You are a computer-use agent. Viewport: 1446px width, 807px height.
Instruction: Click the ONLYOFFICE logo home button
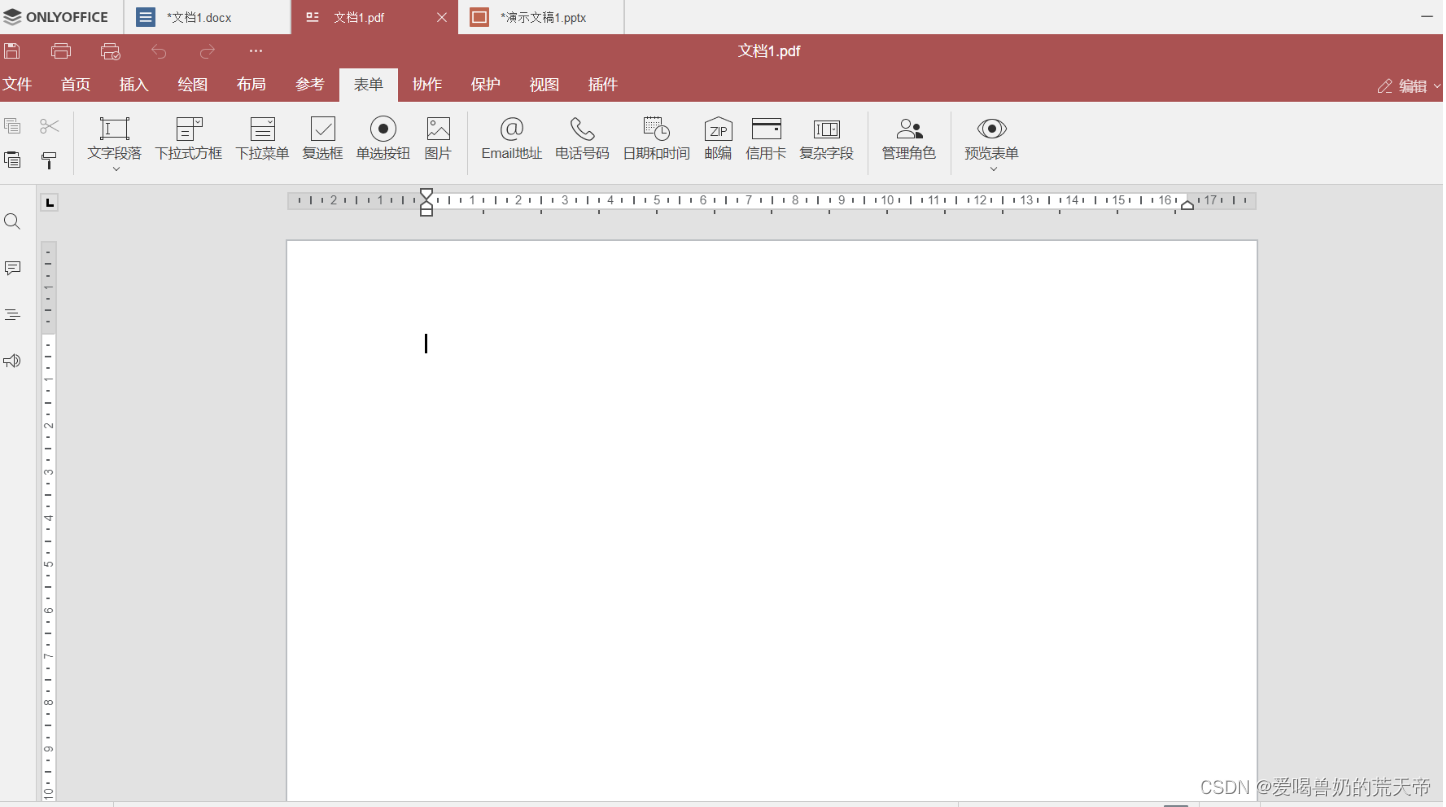56,17
